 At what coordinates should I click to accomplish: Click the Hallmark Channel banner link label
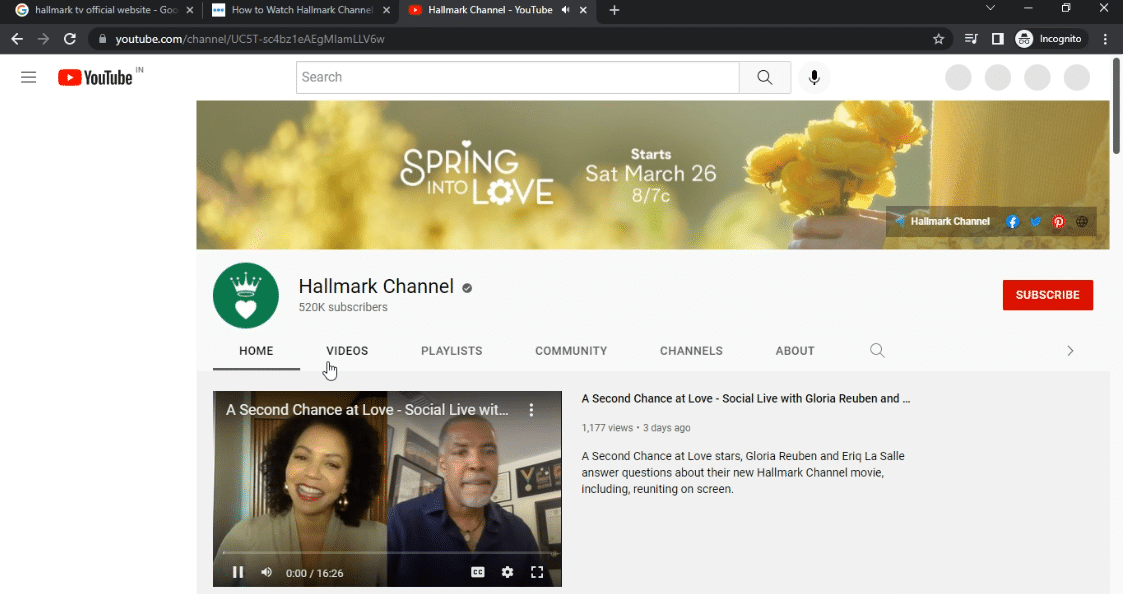(950, 221)
